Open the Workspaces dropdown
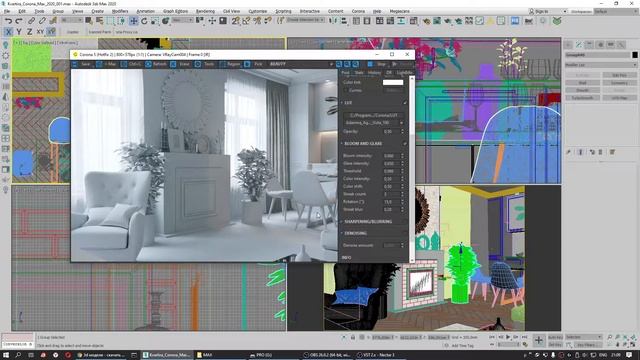This screenshot has width=640, height=360. pos(616,11)
